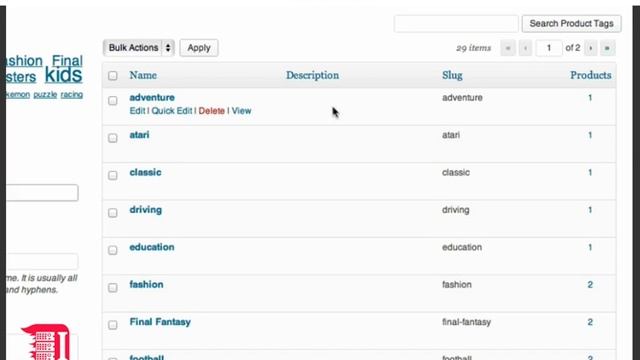640x360 pixels.
Task: Click product count 2 for Final Fantasy
Action: 590,322
